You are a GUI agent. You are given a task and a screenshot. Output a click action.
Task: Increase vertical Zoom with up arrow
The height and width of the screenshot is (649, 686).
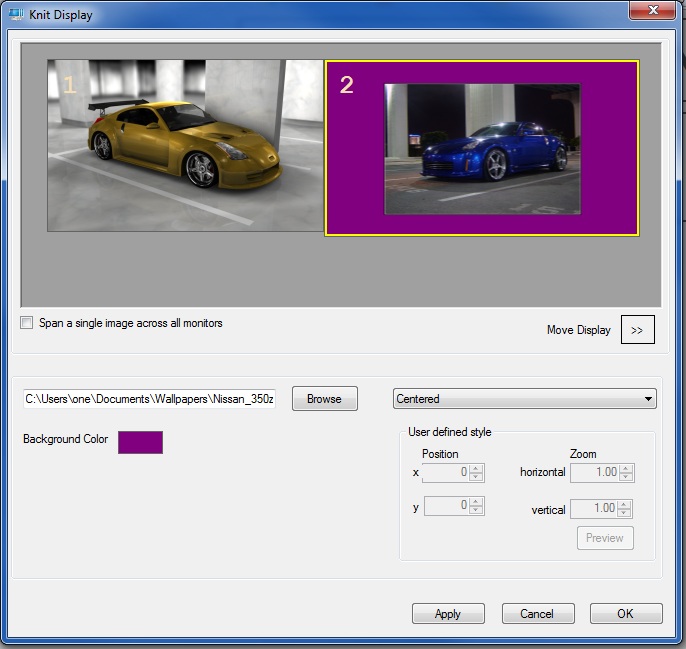(x=624, y=505)
